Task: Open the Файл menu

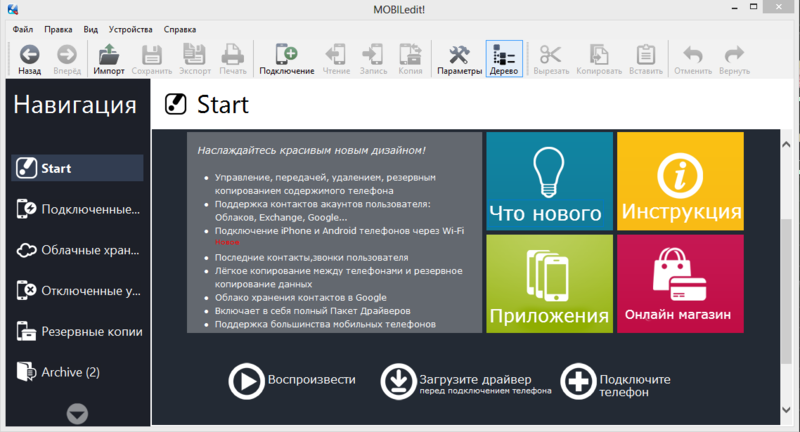Action: (23, 30)
